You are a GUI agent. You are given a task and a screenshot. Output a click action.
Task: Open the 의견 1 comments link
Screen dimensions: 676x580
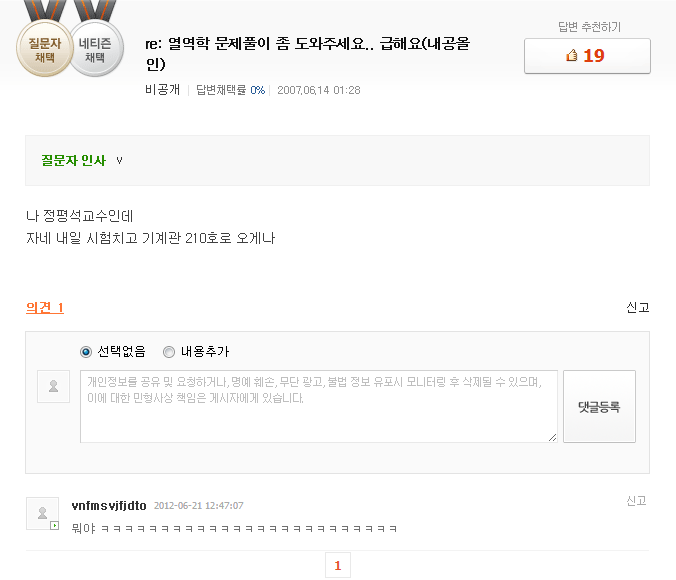(45, 307)
